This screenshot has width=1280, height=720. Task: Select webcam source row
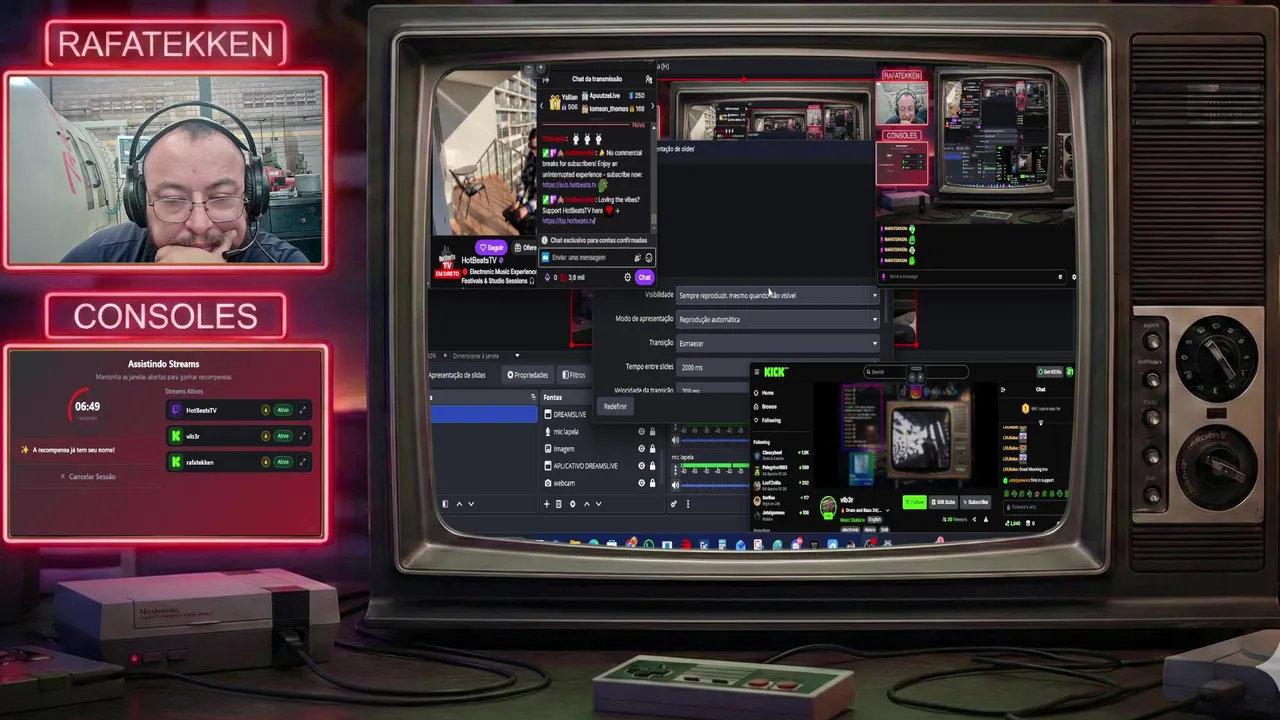point(600,483)
